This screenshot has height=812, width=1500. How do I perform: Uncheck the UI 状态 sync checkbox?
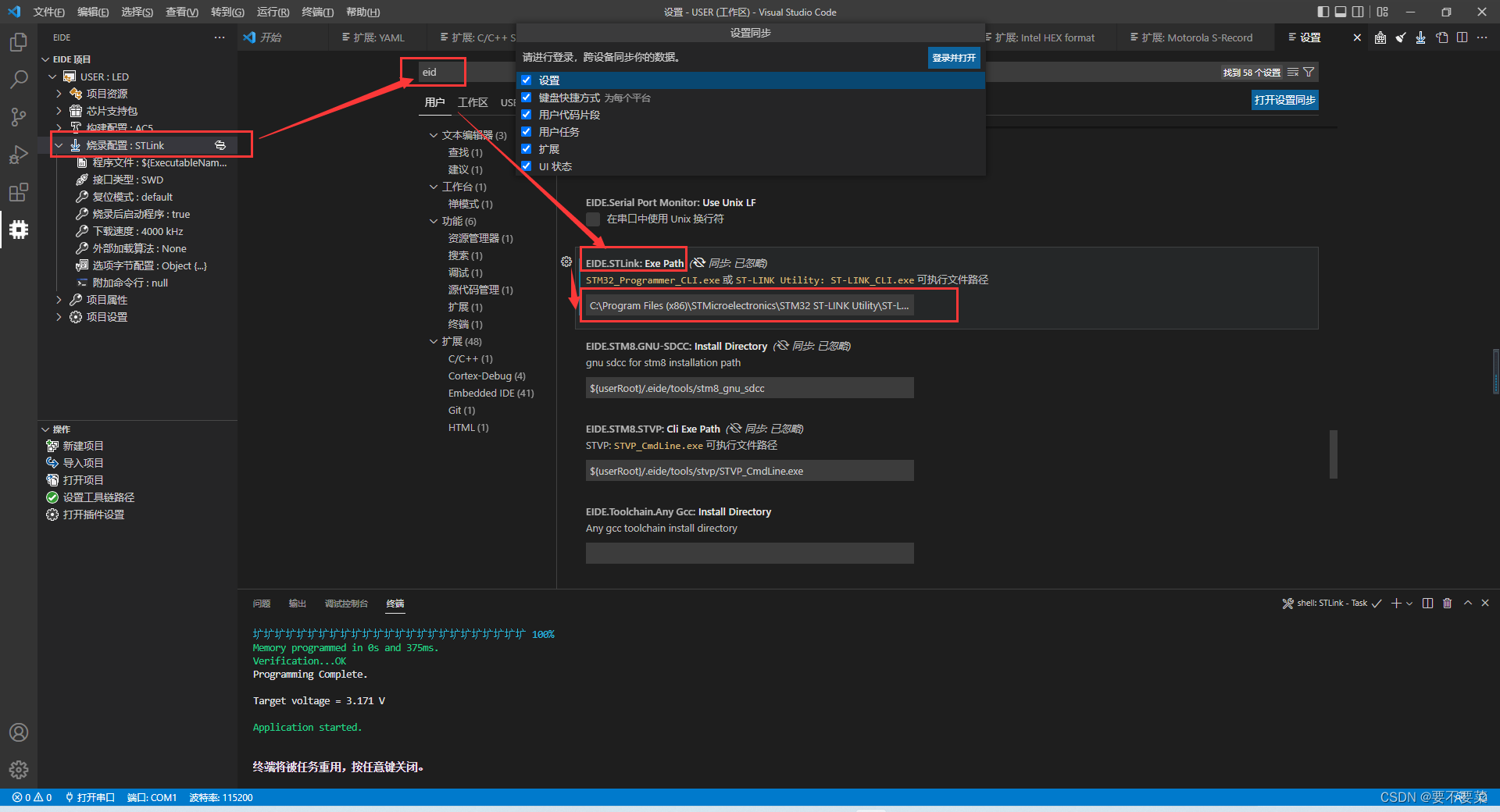[x=527, y=166]
